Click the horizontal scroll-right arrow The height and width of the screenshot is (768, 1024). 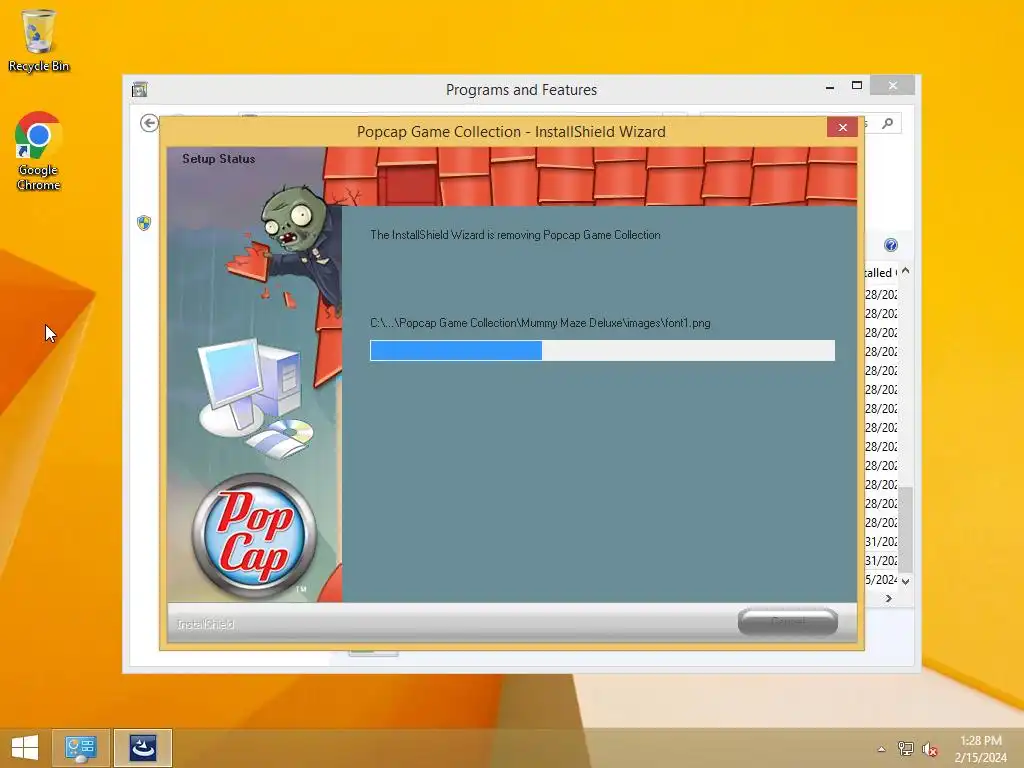889,598
